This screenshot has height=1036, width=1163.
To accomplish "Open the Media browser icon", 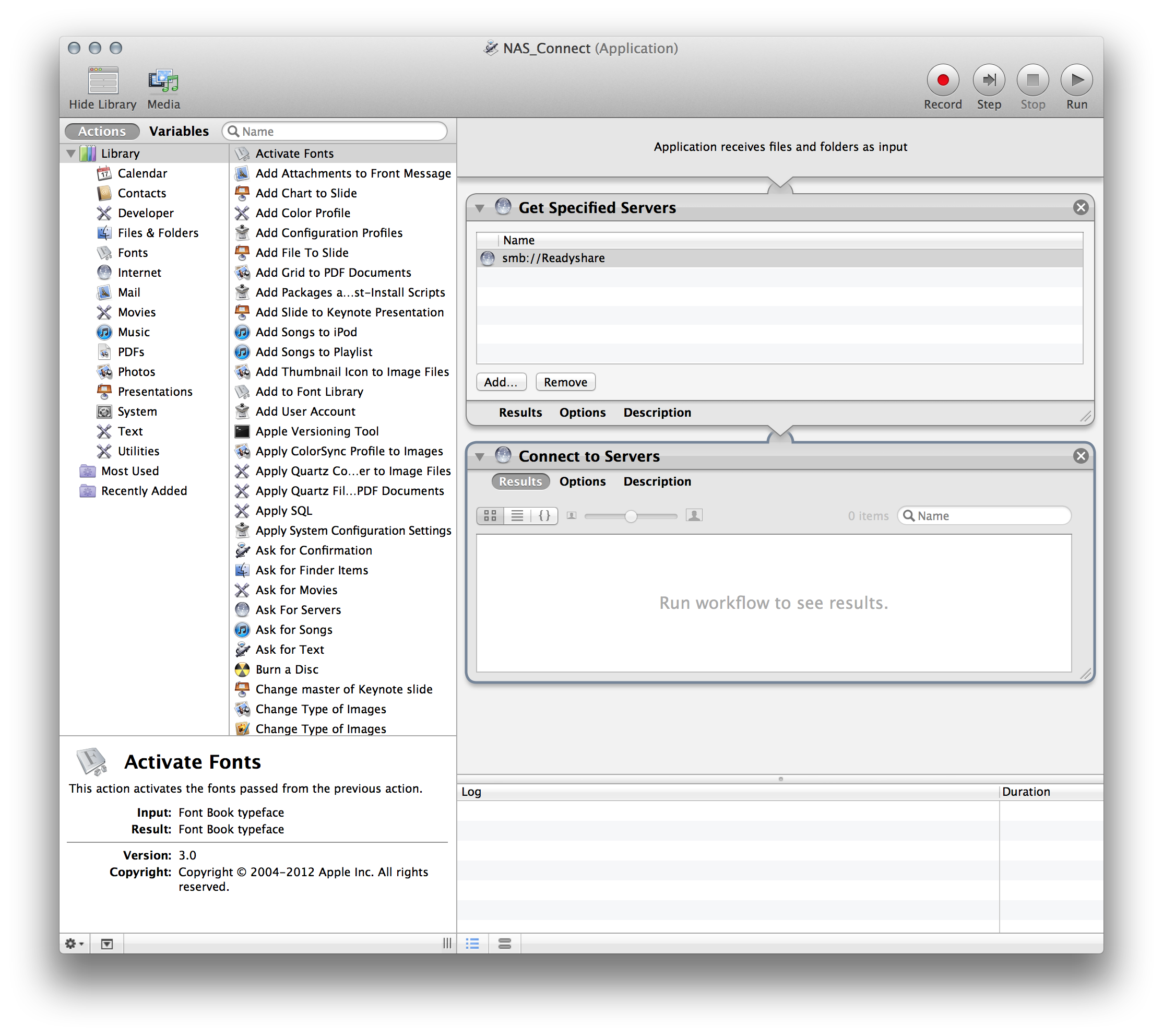I will [x=163, y=81].
